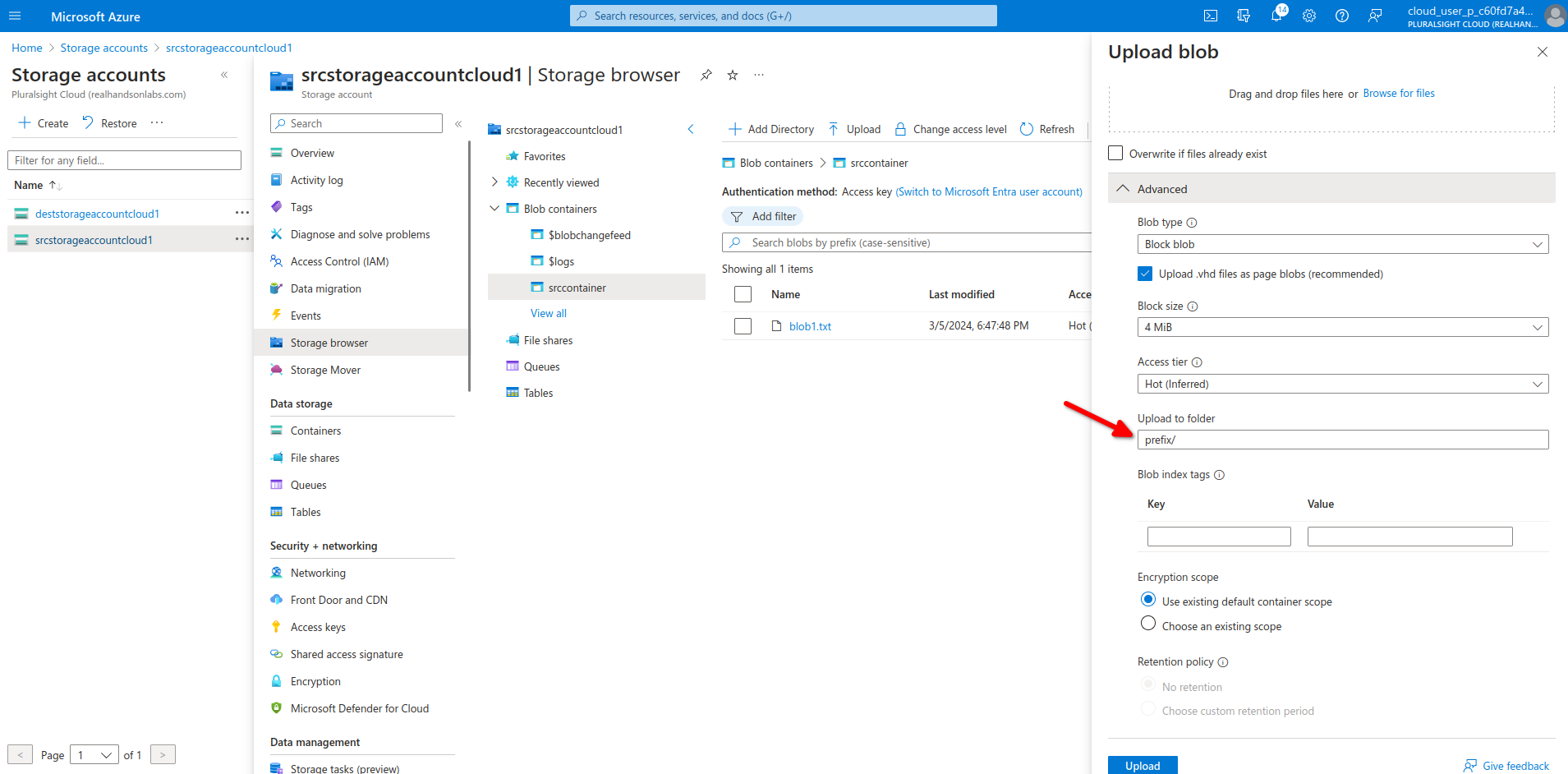Open Networking in sidebar menu
The image size is (1568, 774).
click(x=318, y=573)
